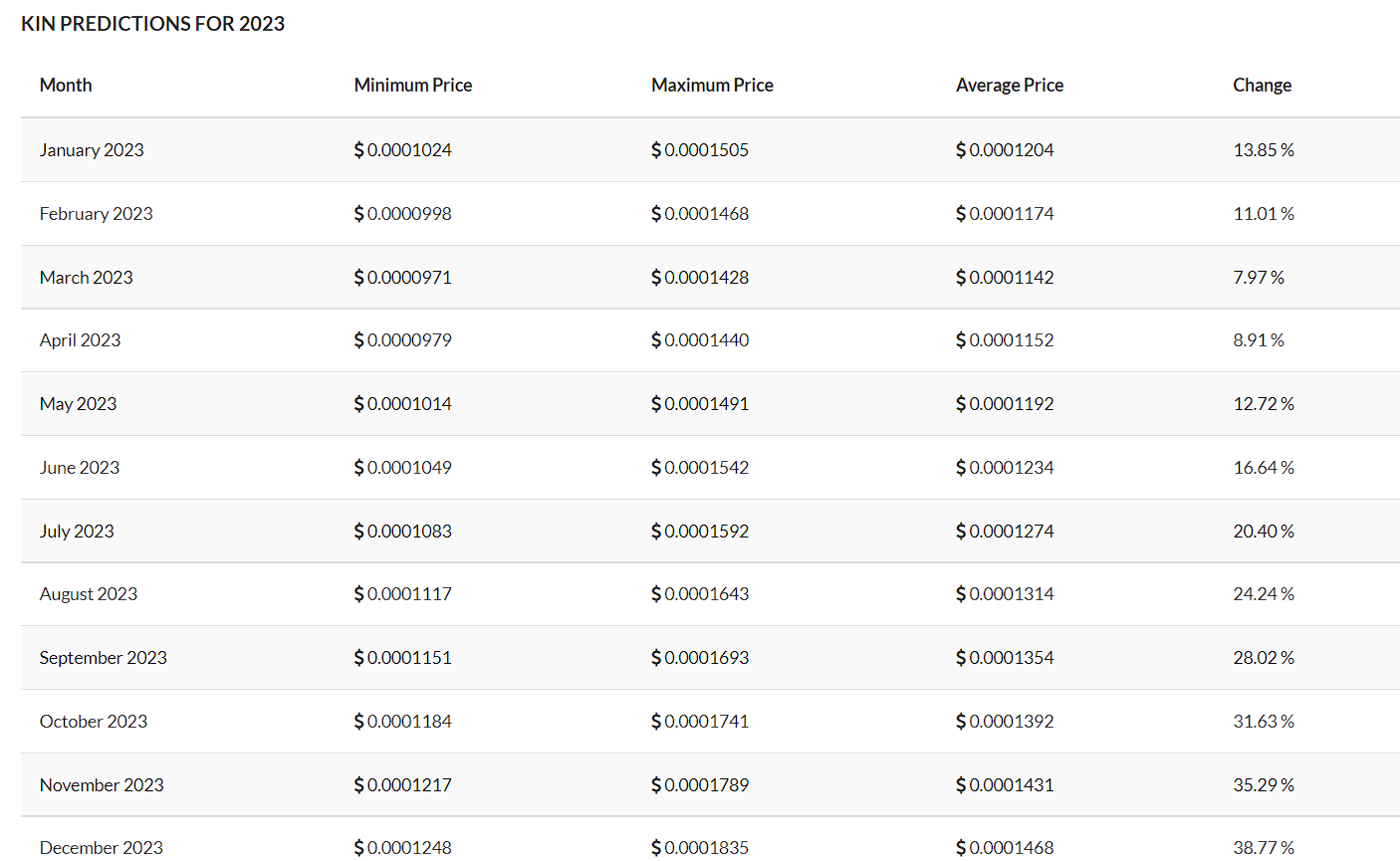Click the August 2023 minimum price cell
The width and height of the screenshot is (1400, 861).
[402, 593]
